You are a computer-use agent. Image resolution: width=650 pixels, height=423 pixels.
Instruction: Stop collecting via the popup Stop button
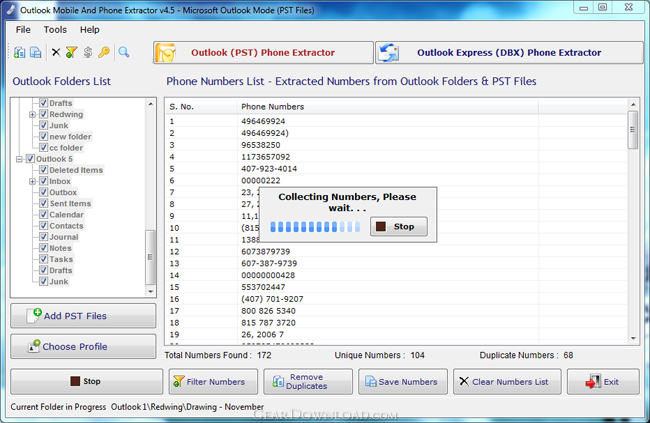click(x=399, y=226)
